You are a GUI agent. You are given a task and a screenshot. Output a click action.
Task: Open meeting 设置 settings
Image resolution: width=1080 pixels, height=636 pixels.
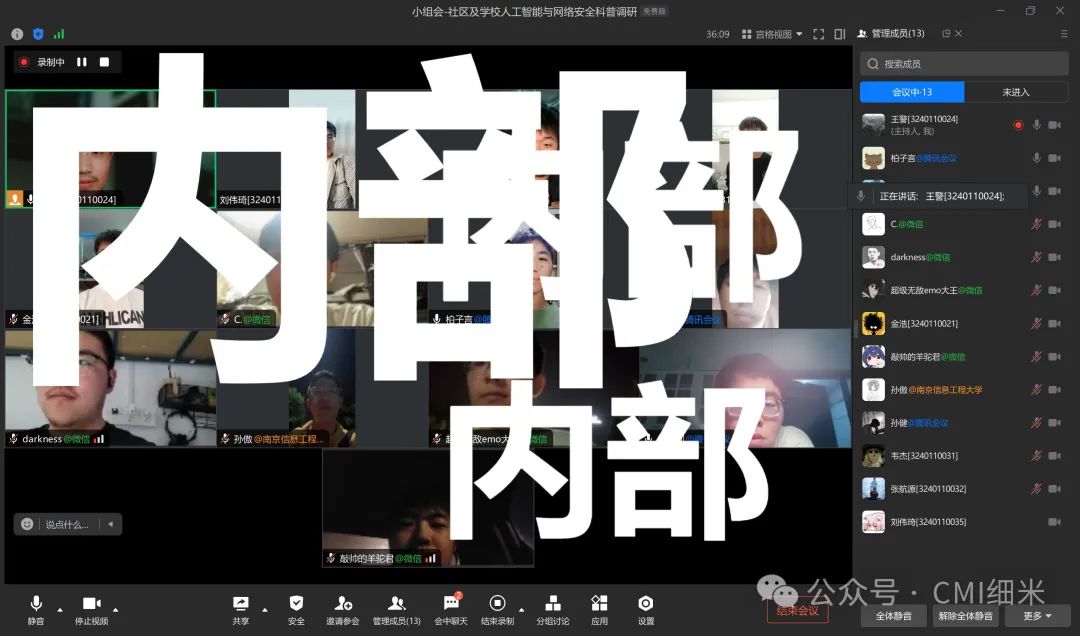(x=645, y=611)
